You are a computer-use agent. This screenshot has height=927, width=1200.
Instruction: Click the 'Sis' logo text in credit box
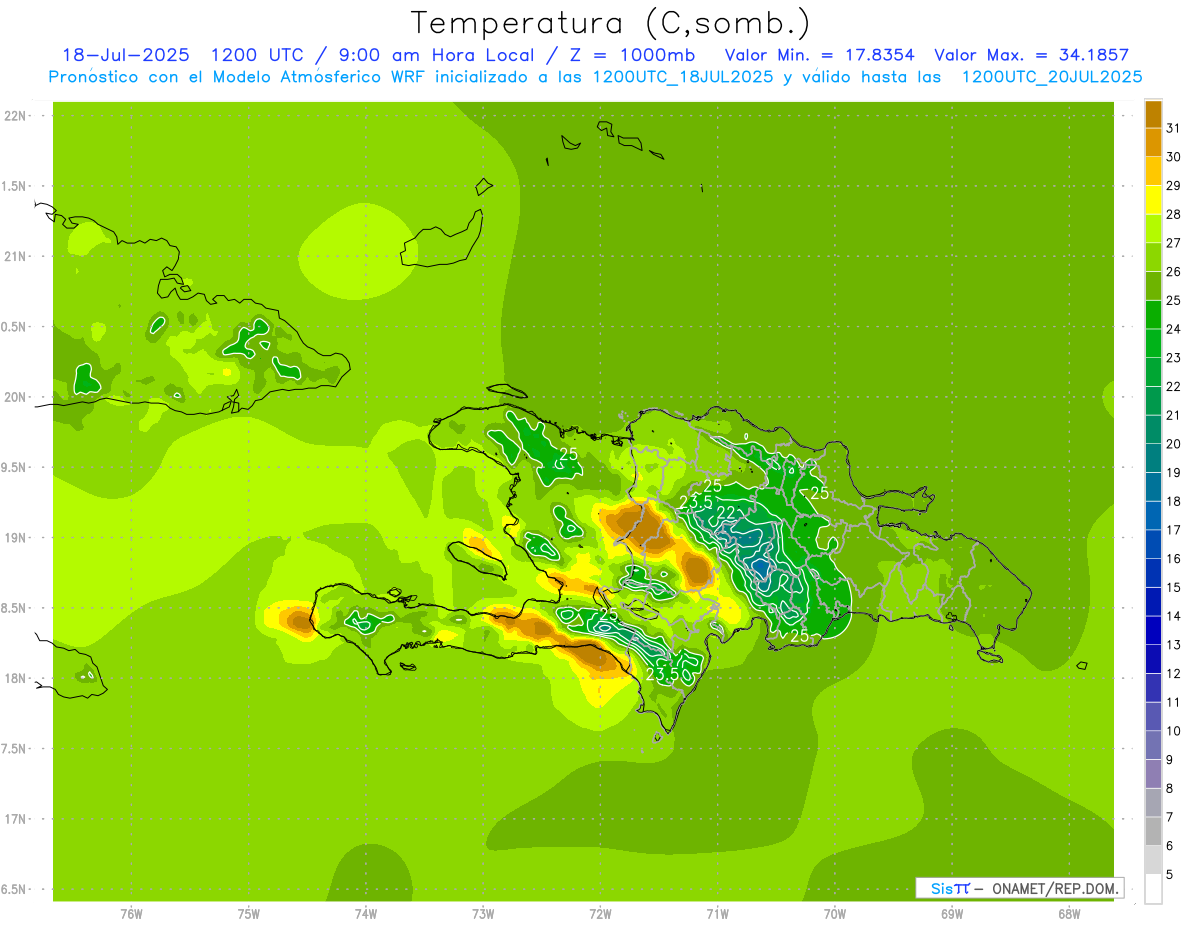pyautogui.click(x=940, y=888)
